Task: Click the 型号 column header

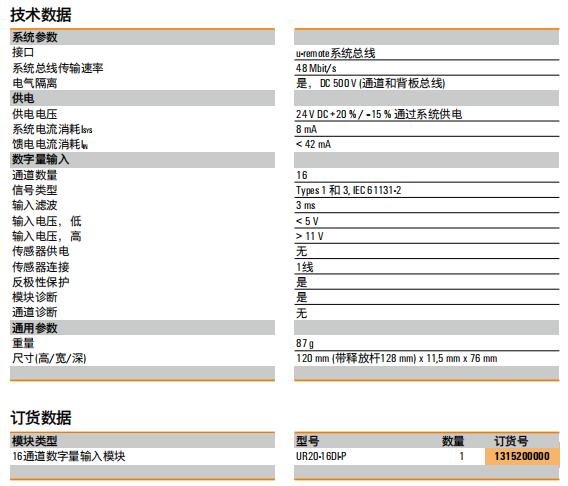Action: pyautogui.click(x=308, y=441)
